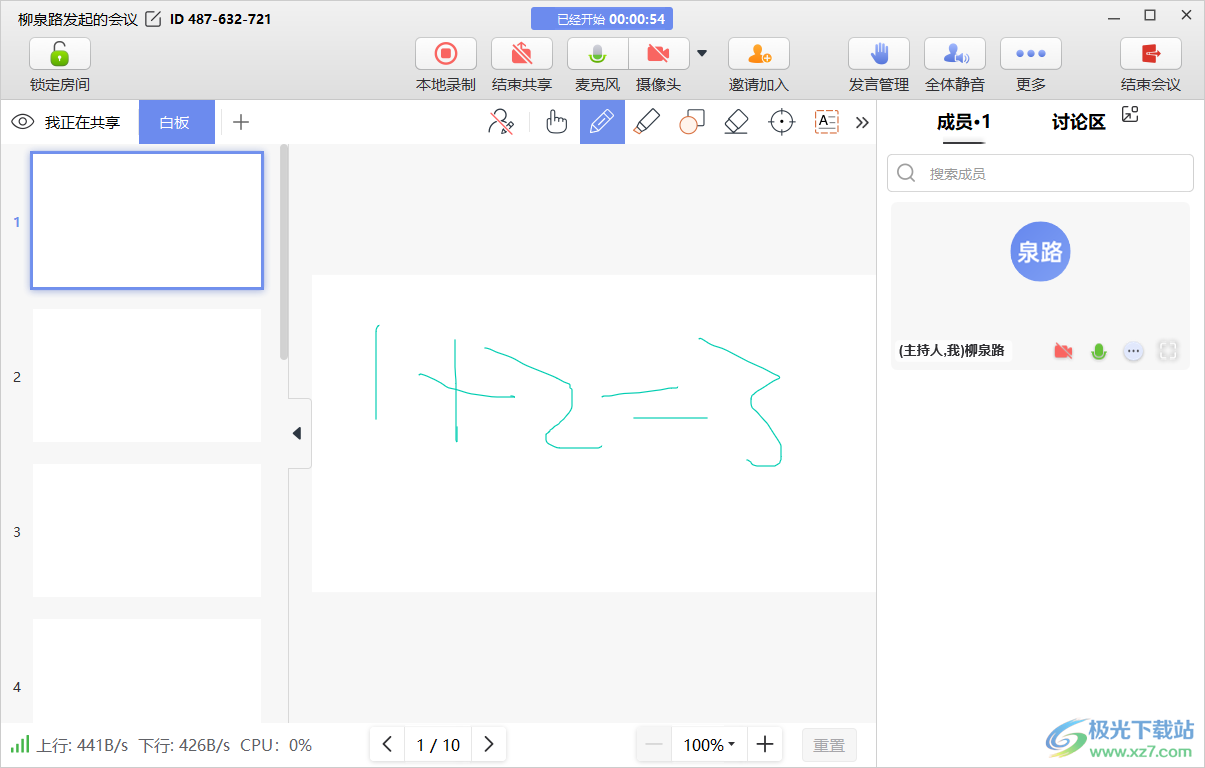Expand more whiteboard tools with double chevron

pos(862,122)
